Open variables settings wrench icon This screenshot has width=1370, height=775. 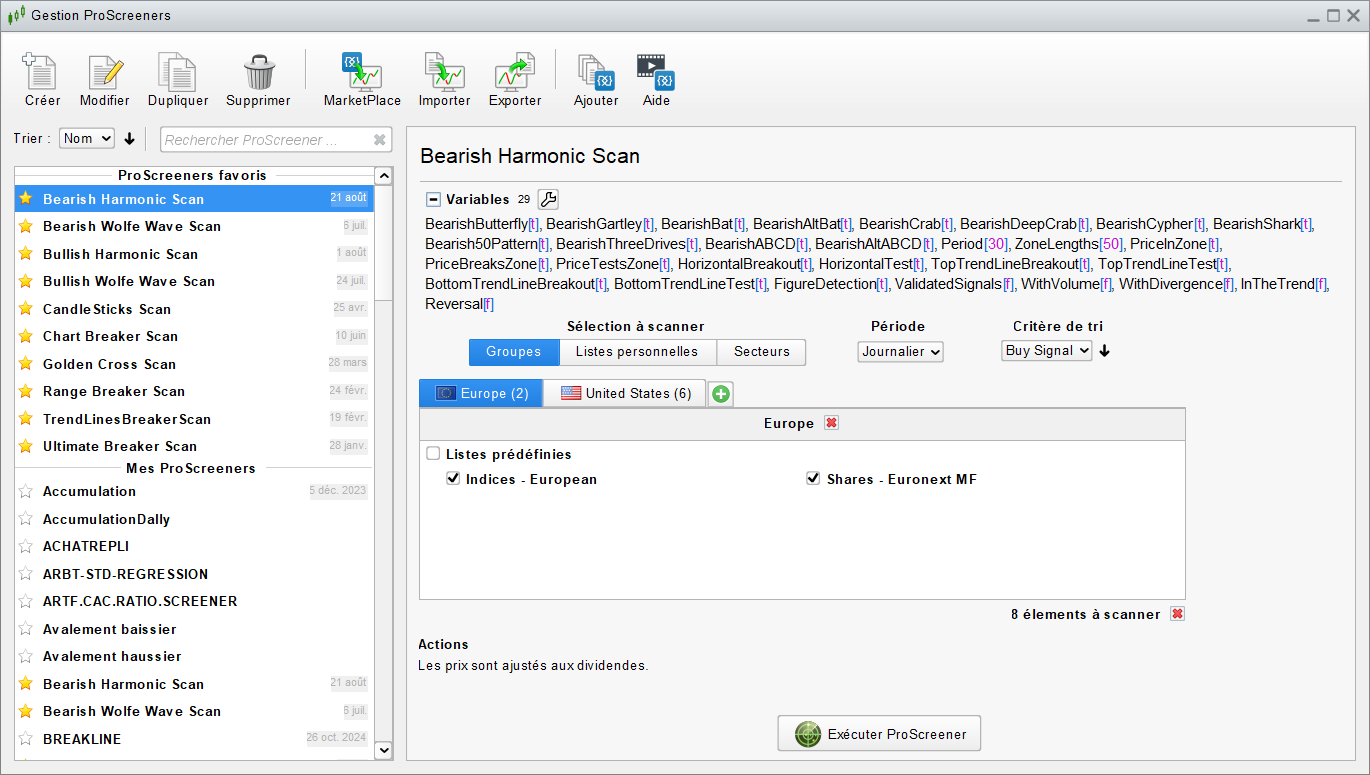[548, 199]
